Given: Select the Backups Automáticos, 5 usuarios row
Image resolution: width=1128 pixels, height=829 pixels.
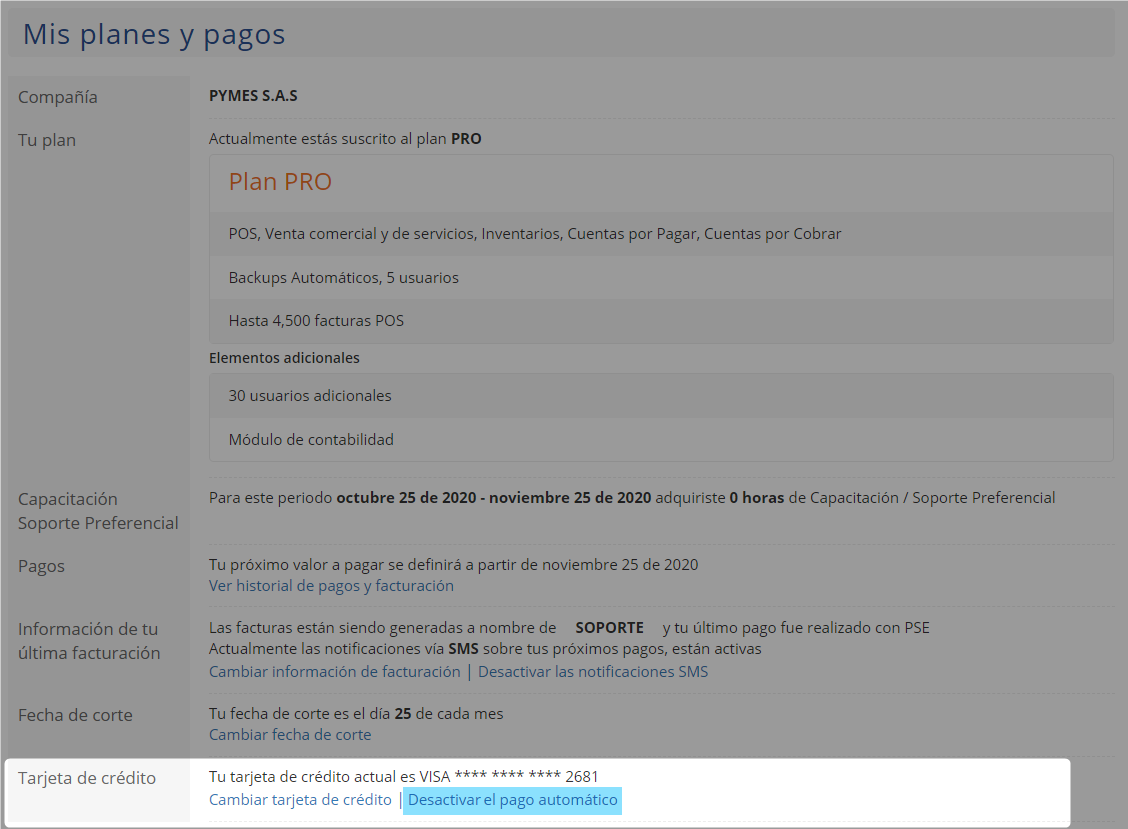Looking at the screenshot, I should [x=343, y=278].
